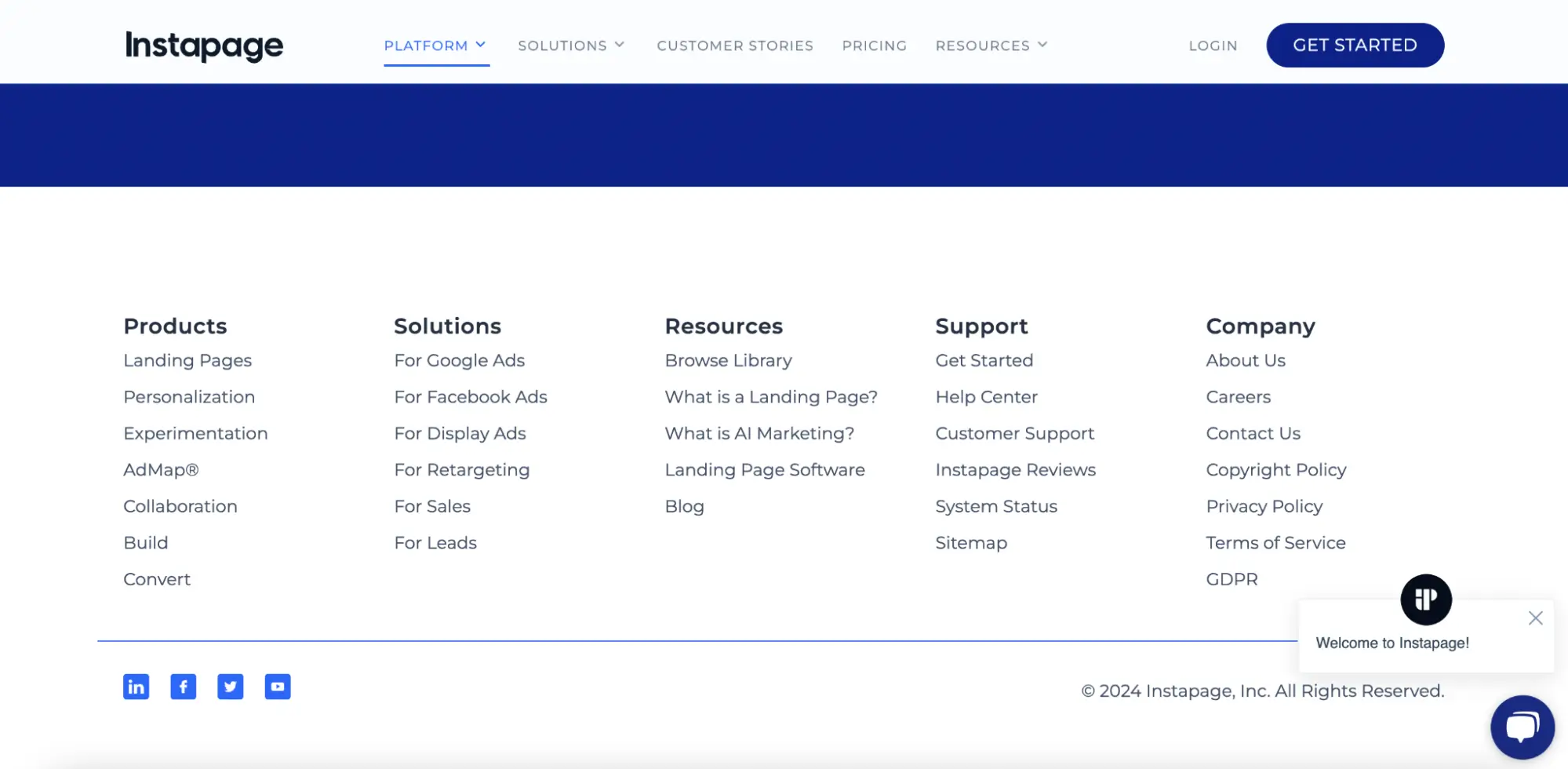Click the Company column heading

tap(1261, 326)
